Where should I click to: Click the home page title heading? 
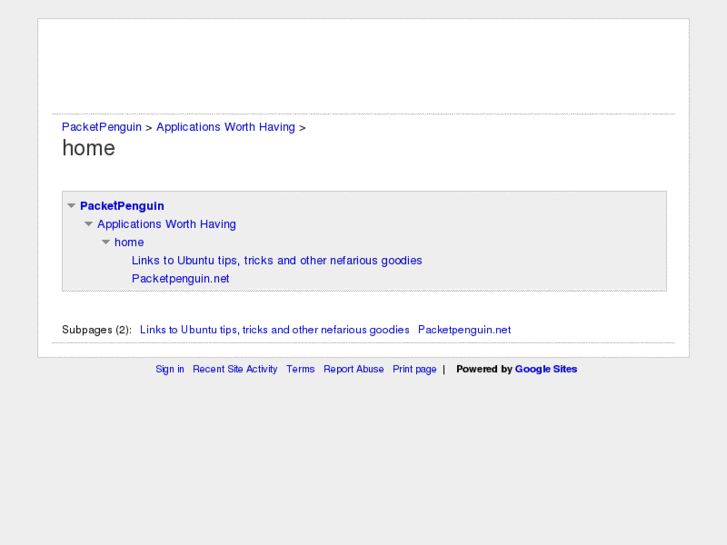[89, 148]
